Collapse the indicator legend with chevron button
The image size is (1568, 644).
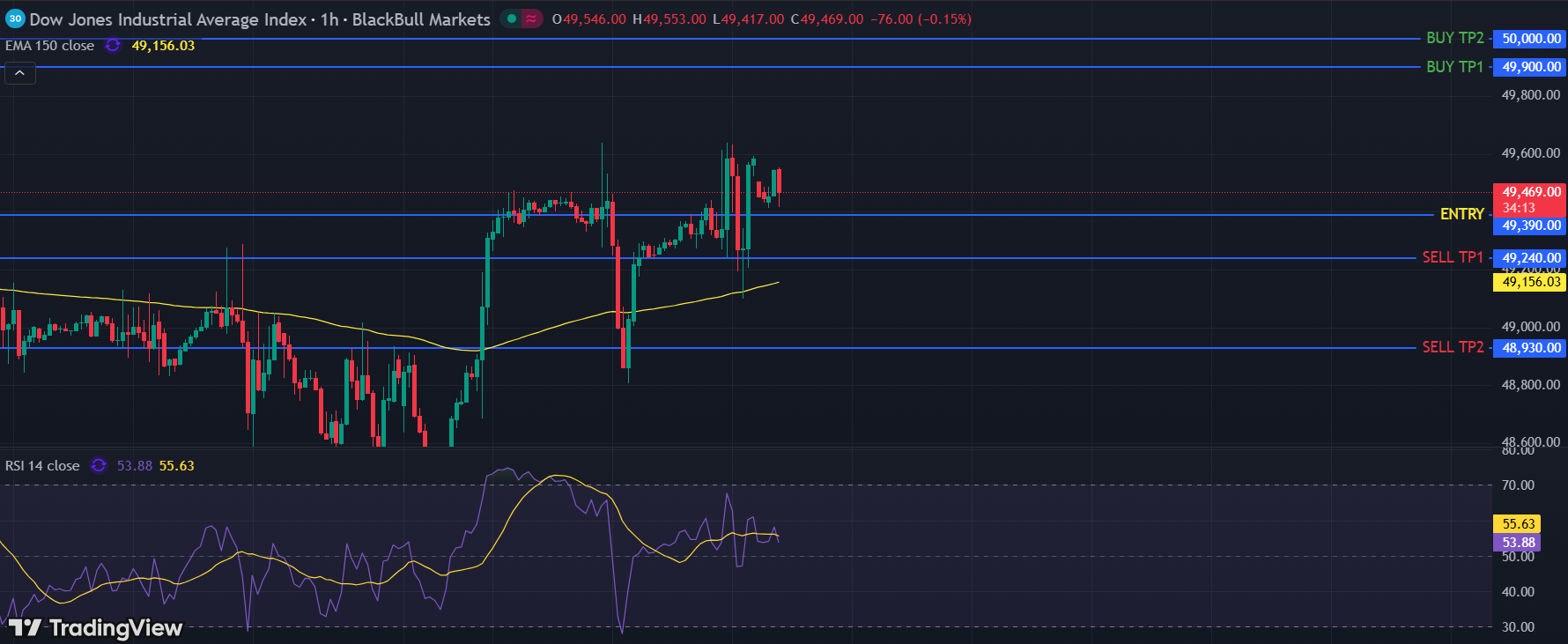pos(19,73)
